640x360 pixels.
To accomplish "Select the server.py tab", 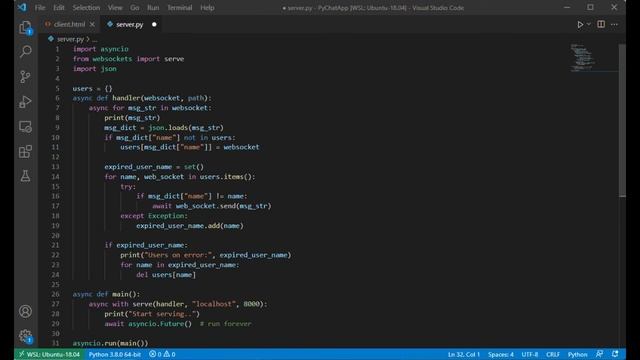I will [129, 24].
